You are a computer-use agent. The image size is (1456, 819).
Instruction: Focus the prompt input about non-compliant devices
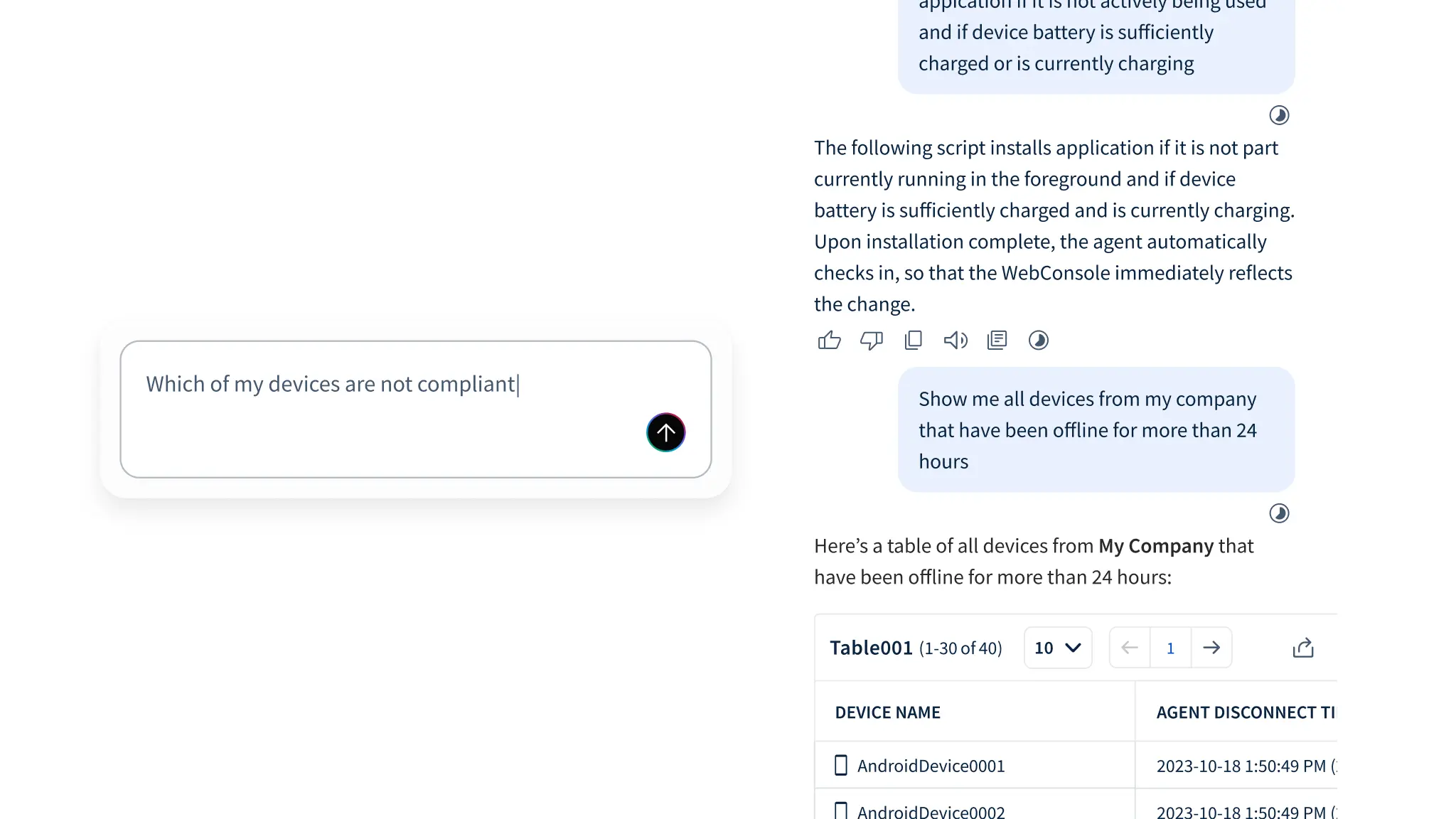[x=416, y=409]
